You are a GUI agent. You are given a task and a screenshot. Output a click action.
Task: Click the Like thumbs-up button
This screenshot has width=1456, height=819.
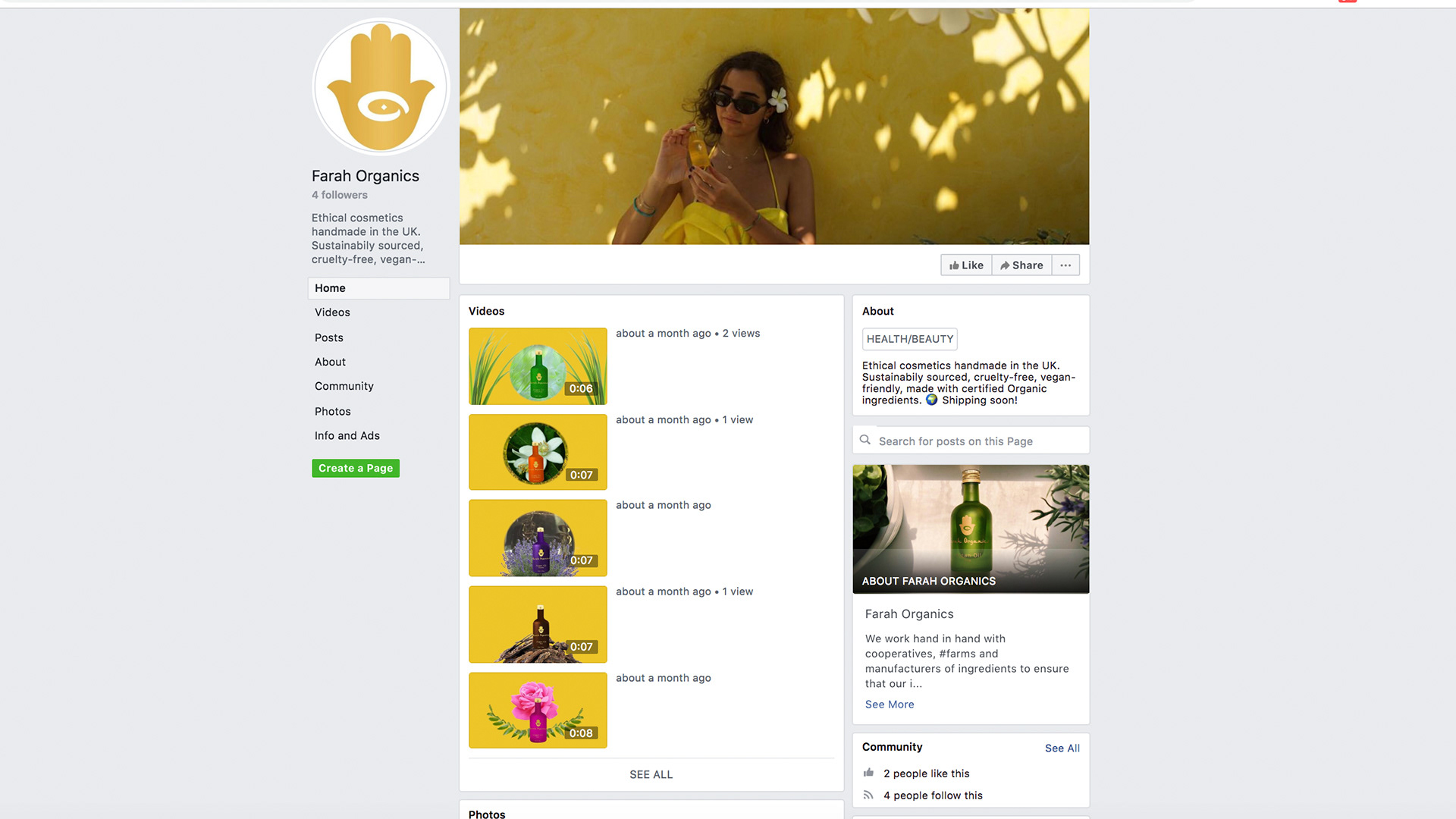click(966, 265)
